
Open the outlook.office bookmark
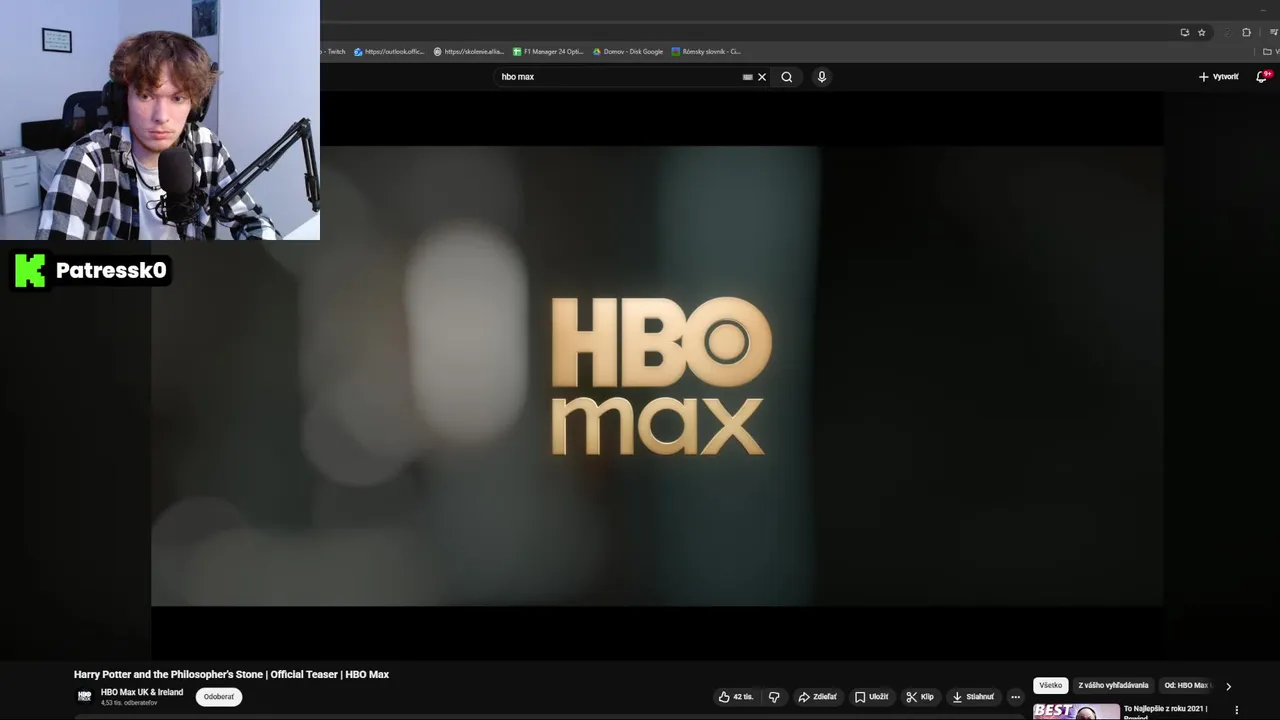tap(390, 52)
